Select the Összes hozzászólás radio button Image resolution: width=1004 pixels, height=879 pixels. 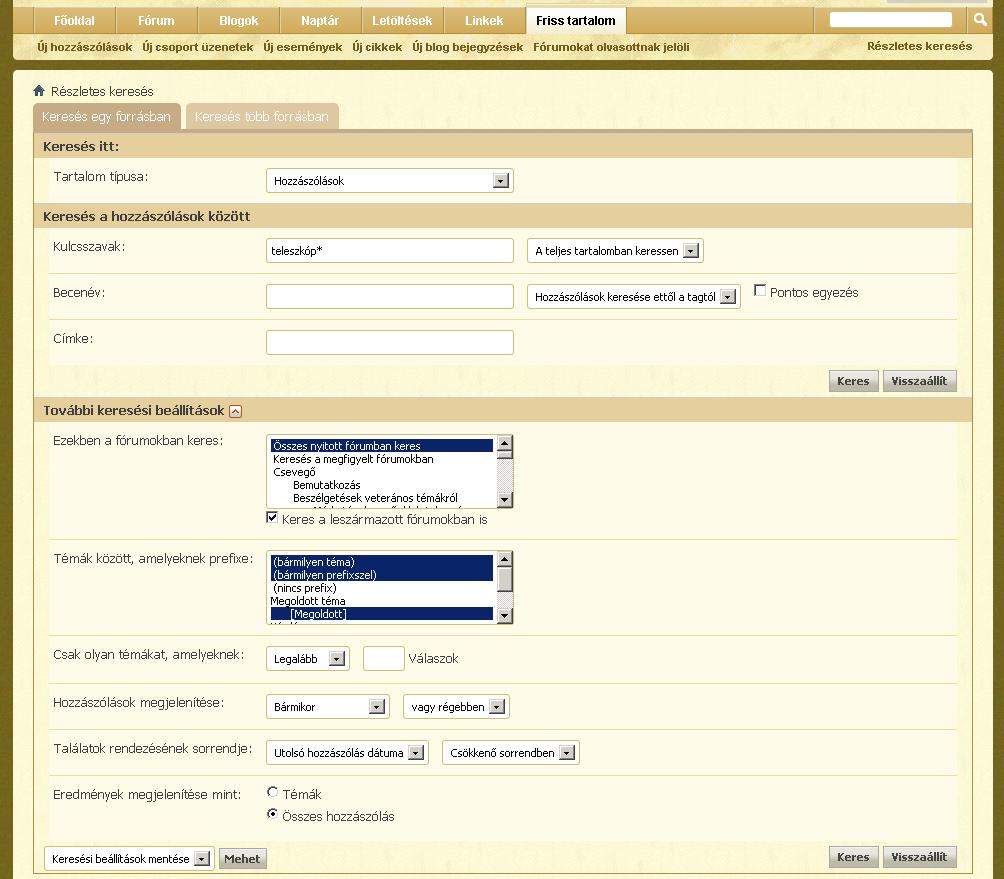pyautogui.click(x=272, y=815)
